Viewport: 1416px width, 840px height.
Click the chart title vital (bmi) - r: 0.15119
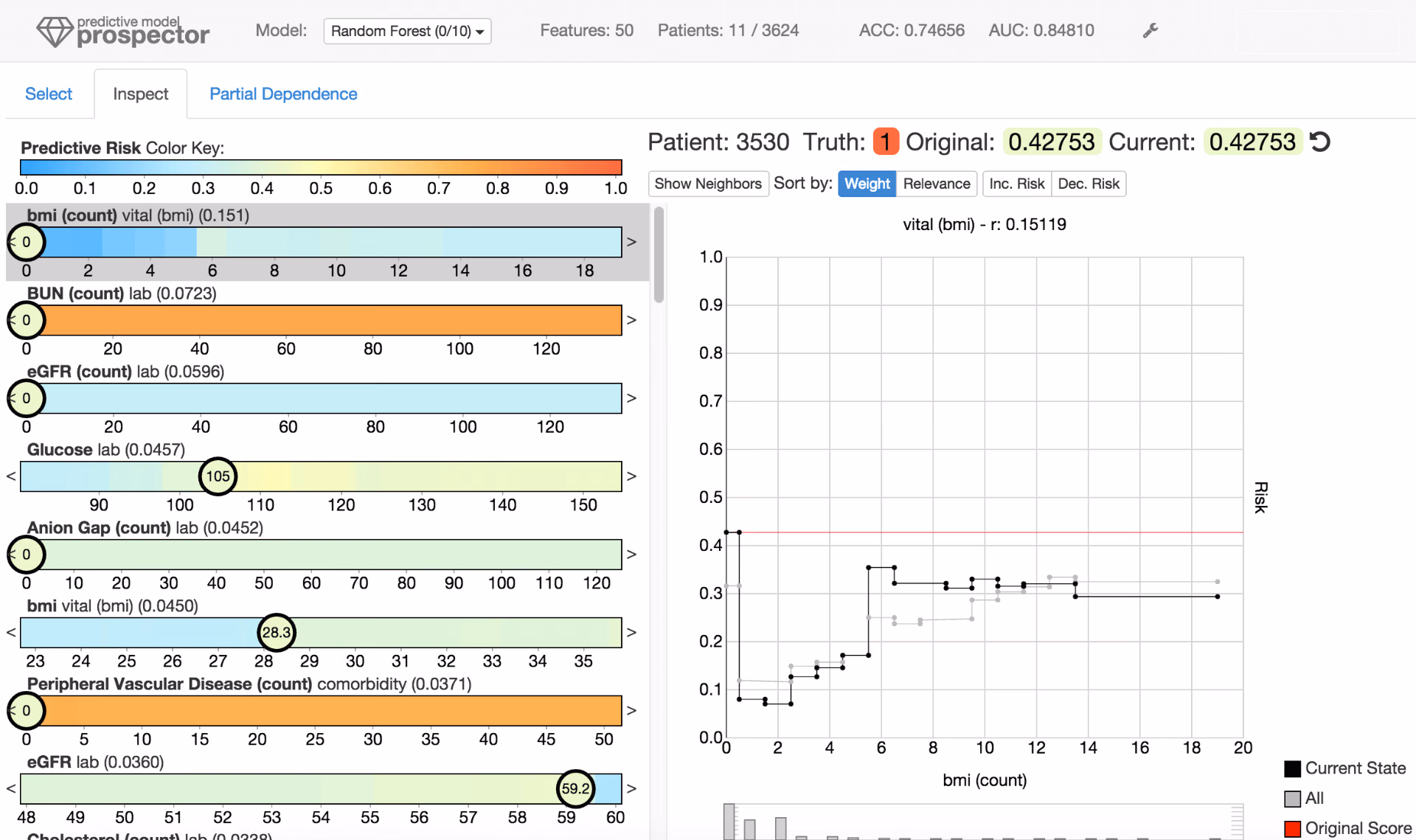[985, 224]
